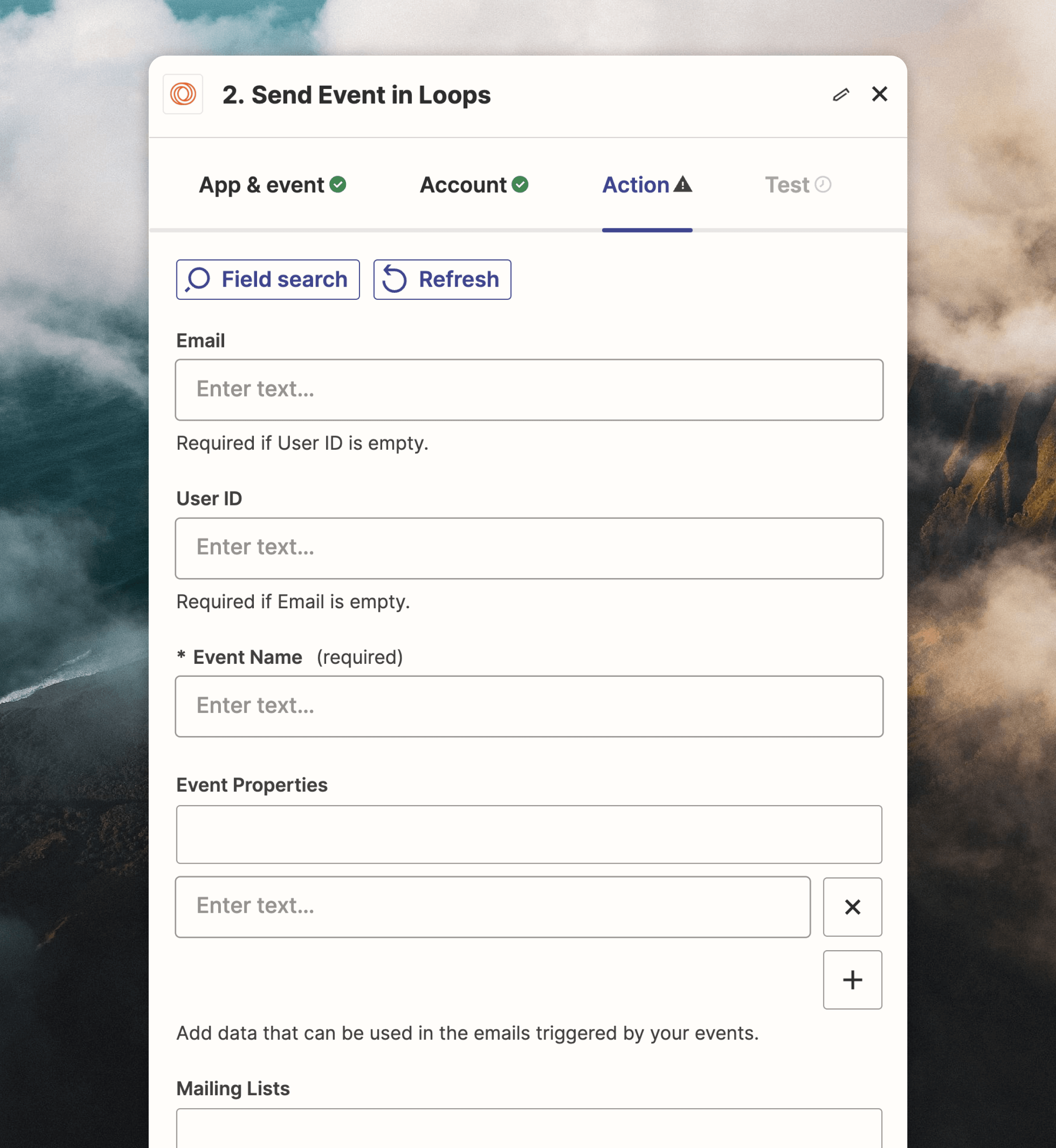Click the Event Properties key field

(528, 834)
